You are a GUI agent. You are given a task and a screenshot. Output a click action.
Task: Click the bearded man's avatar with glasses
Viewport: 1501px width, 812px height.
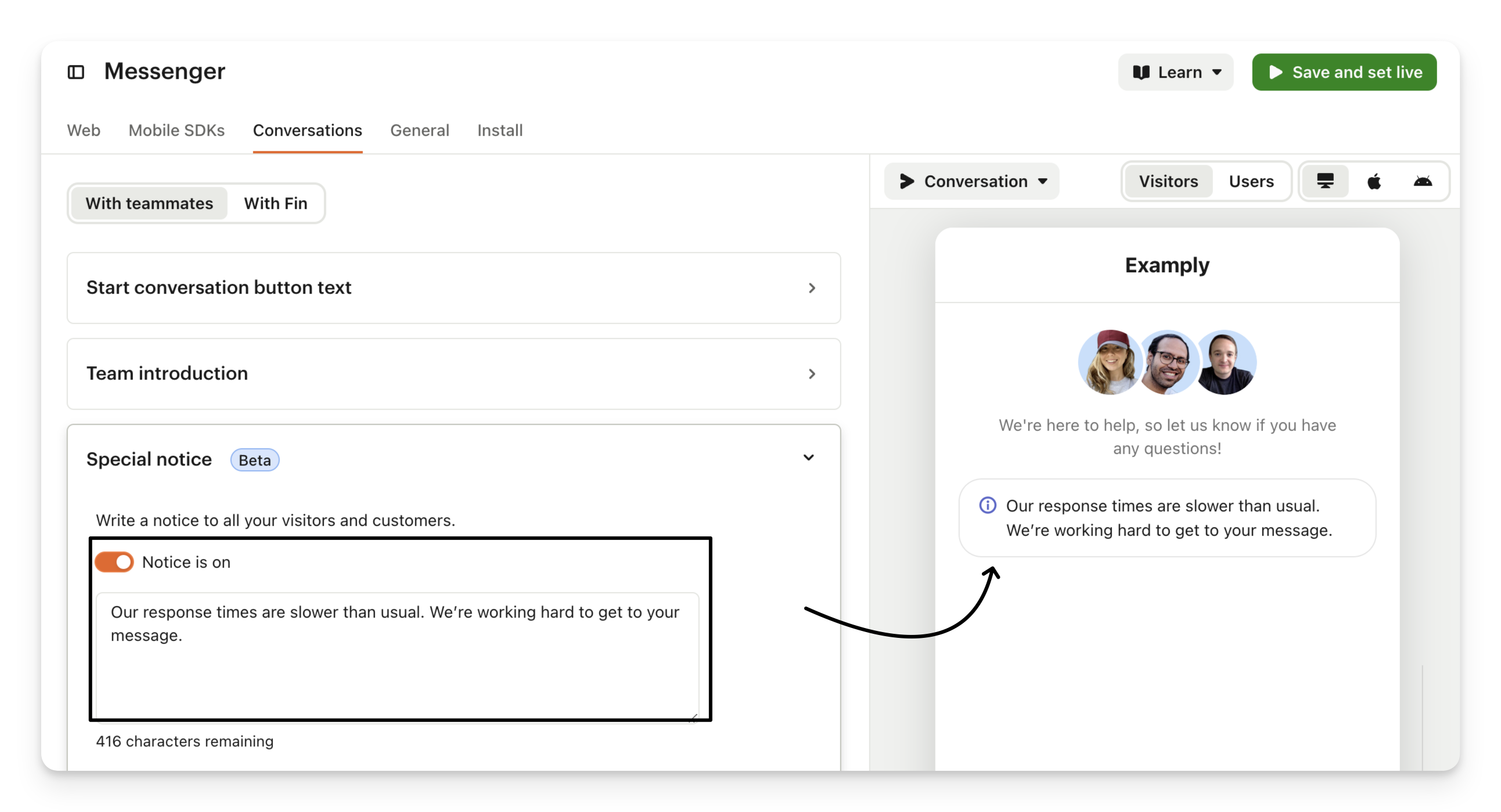[x=1167, y=362]
